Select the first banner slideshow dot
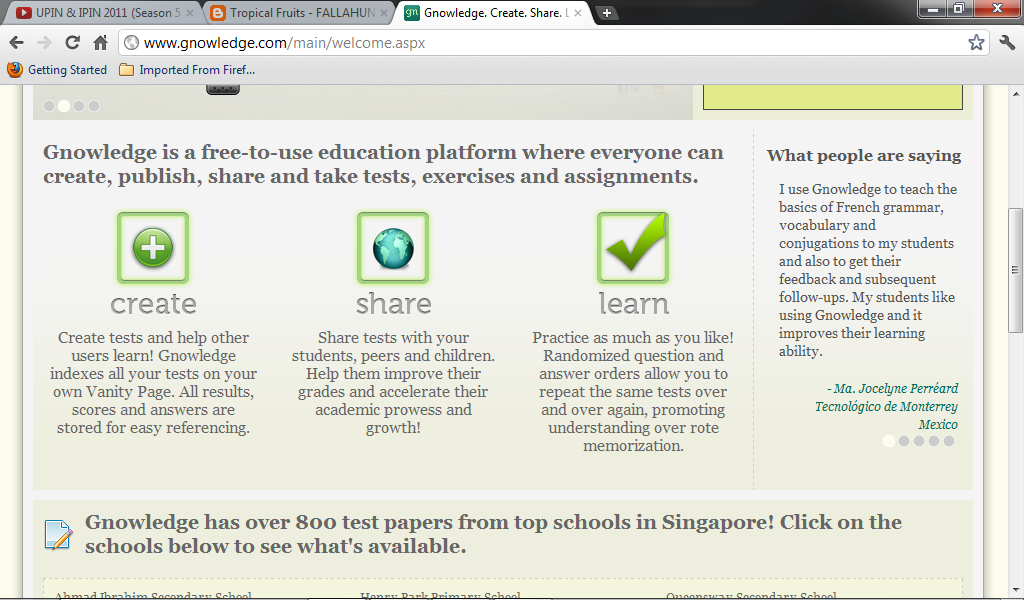 [48, 106]
